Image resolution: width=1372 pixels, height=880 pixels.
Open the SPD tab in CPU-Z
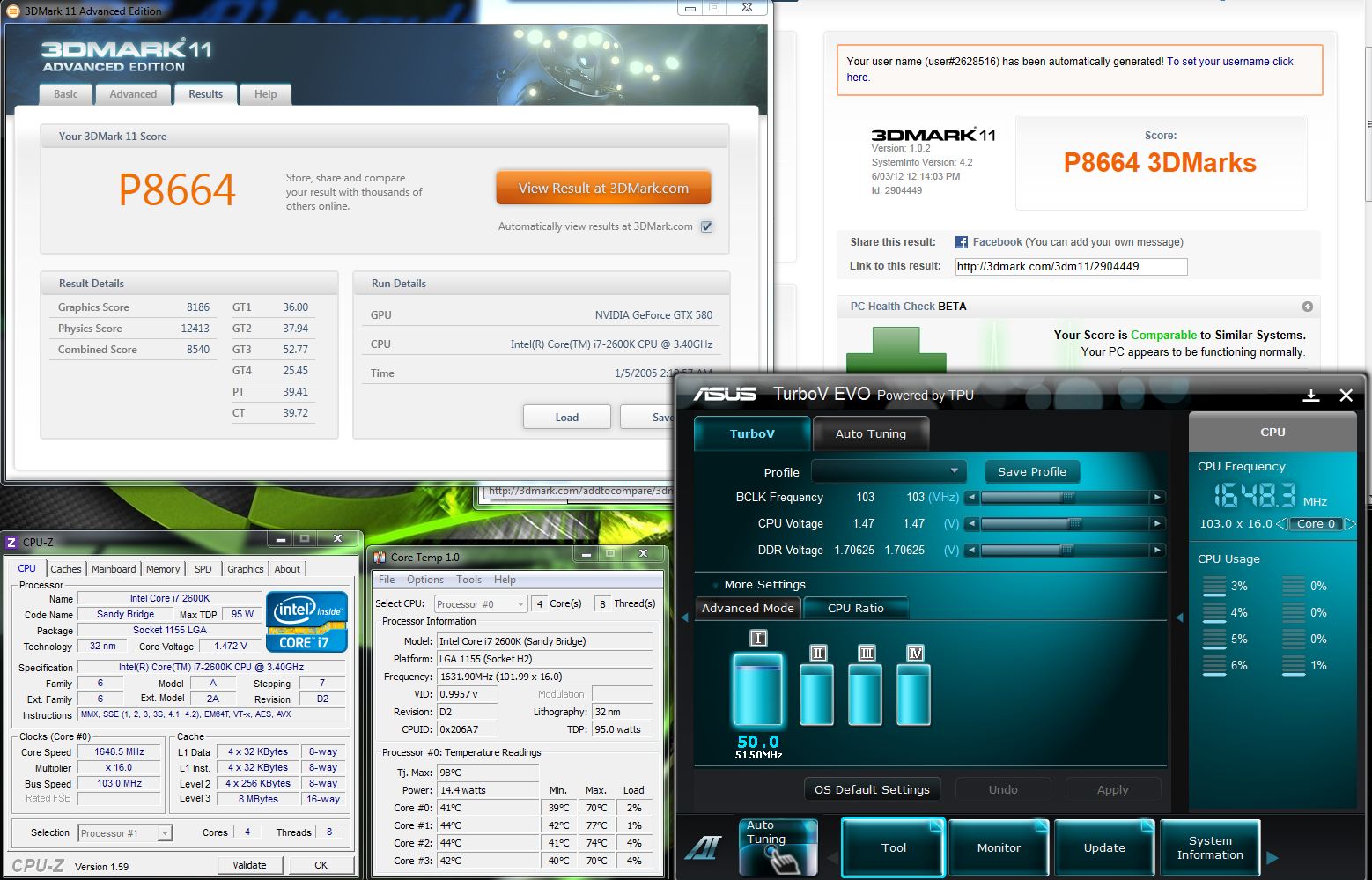(203, 569)
